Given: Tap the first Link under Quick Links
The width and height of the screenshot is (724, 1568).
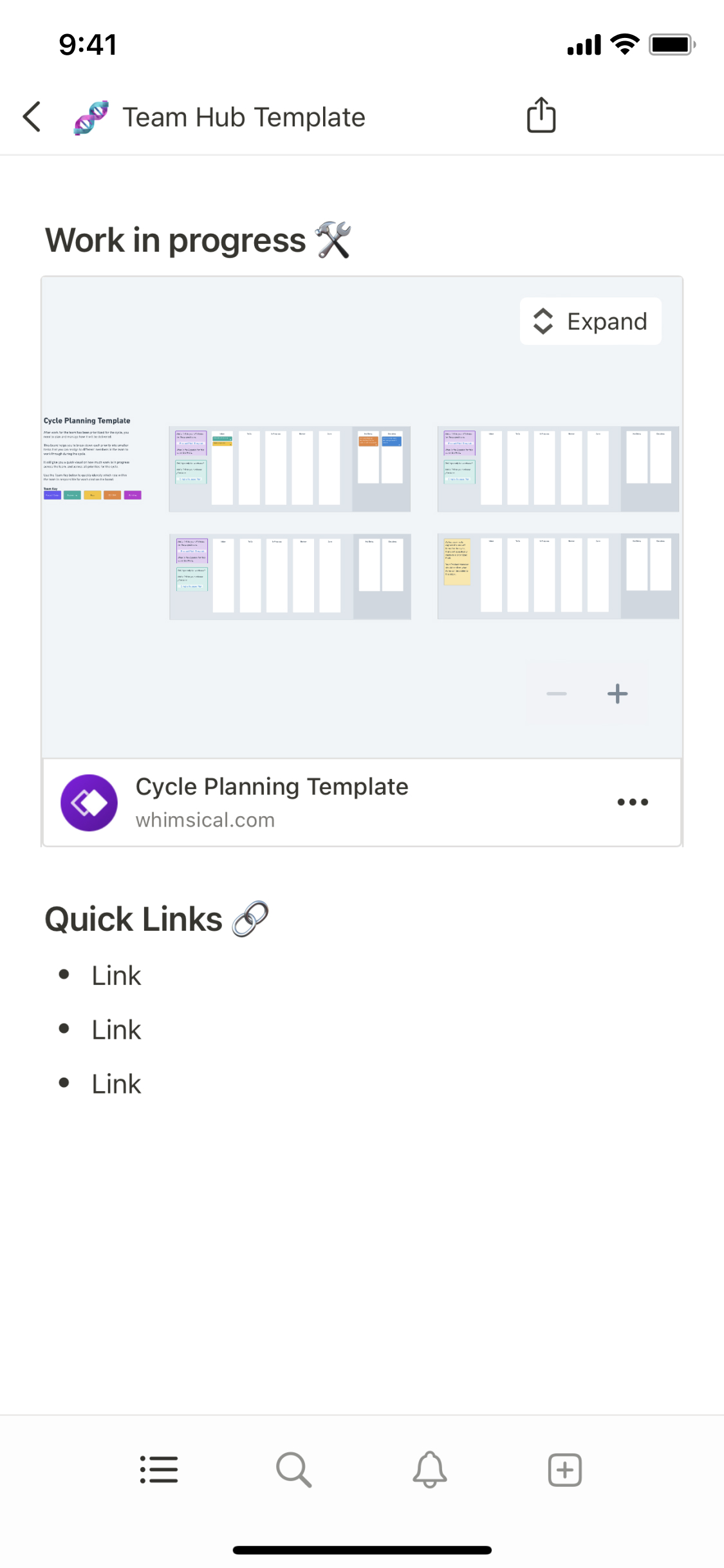Looking at the screenshot, I should [x=116, y=975].
